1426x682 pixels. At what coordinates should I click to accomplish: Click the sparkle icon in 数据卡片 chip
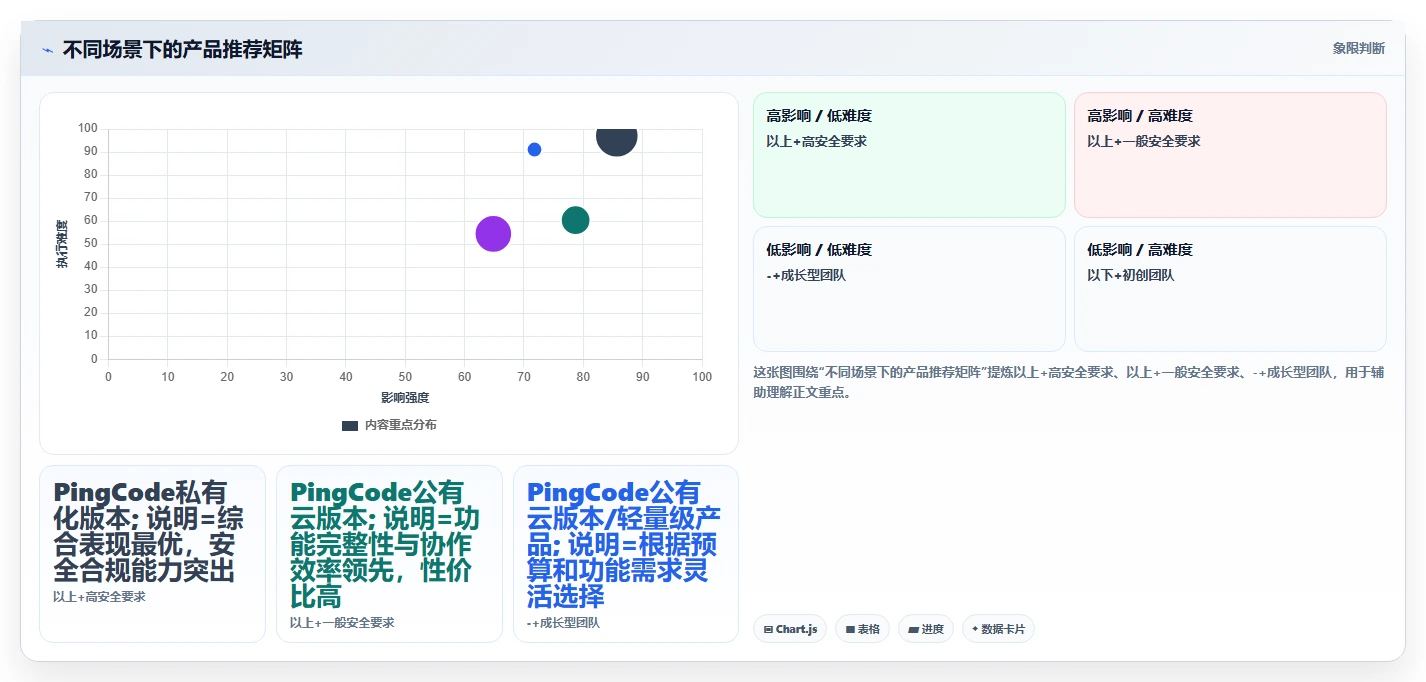tap(975, 629)
